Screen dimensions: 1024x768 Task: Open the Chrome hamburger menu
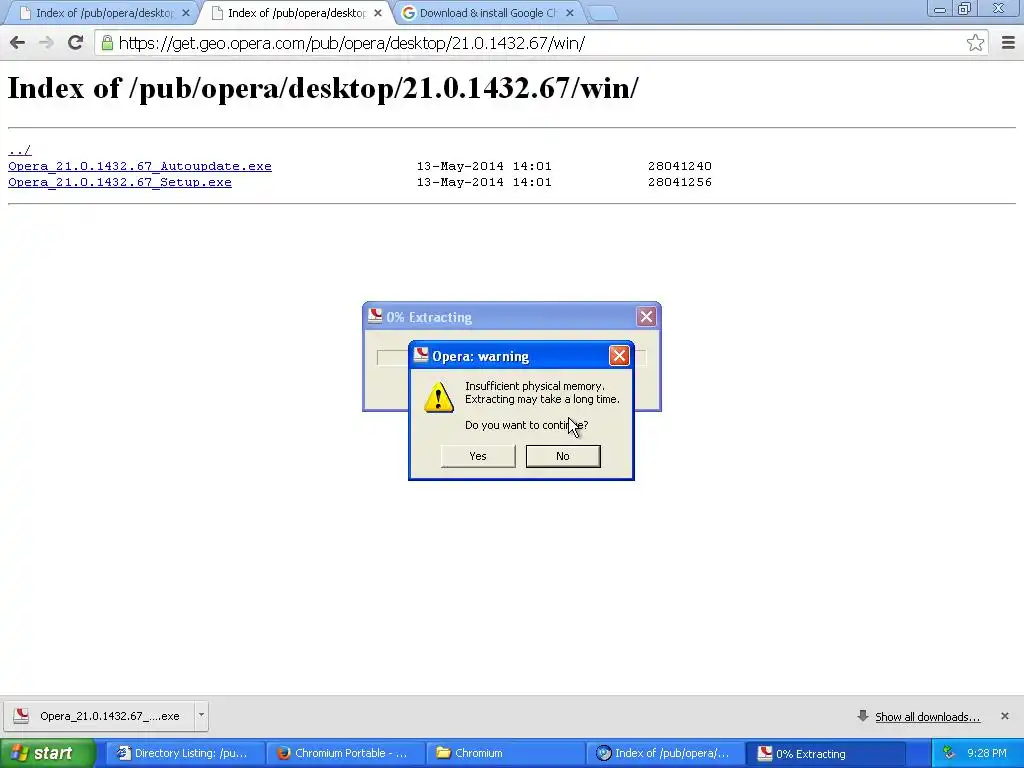pyautogui.click(x=1008, y=43)
